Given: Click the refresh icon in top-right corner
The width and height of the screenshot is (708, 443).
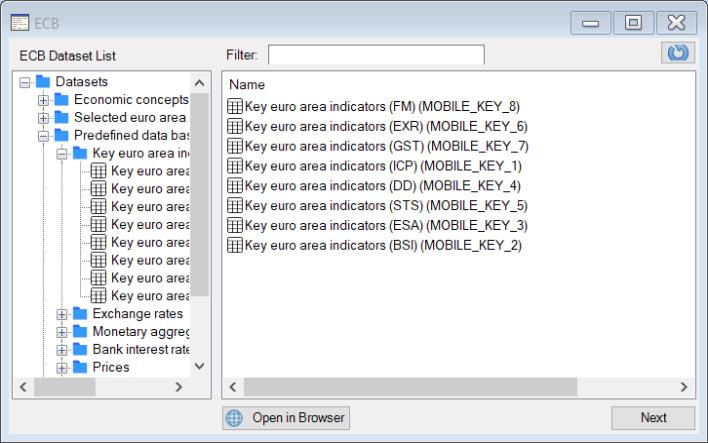Looking at the screenshot, I should pyautogui.click(x=678, y=53).
